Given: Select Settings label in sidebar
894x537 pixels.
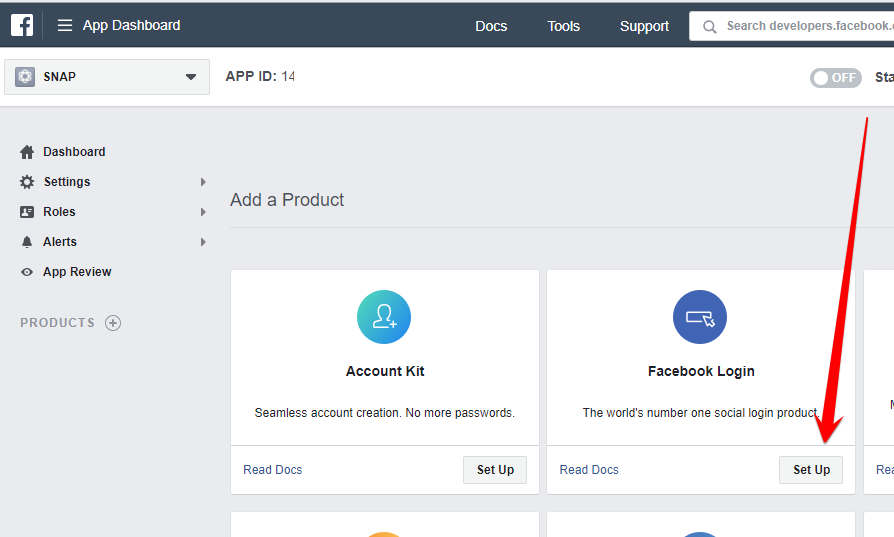Looking at the screenshot, I should click(67, 182).
